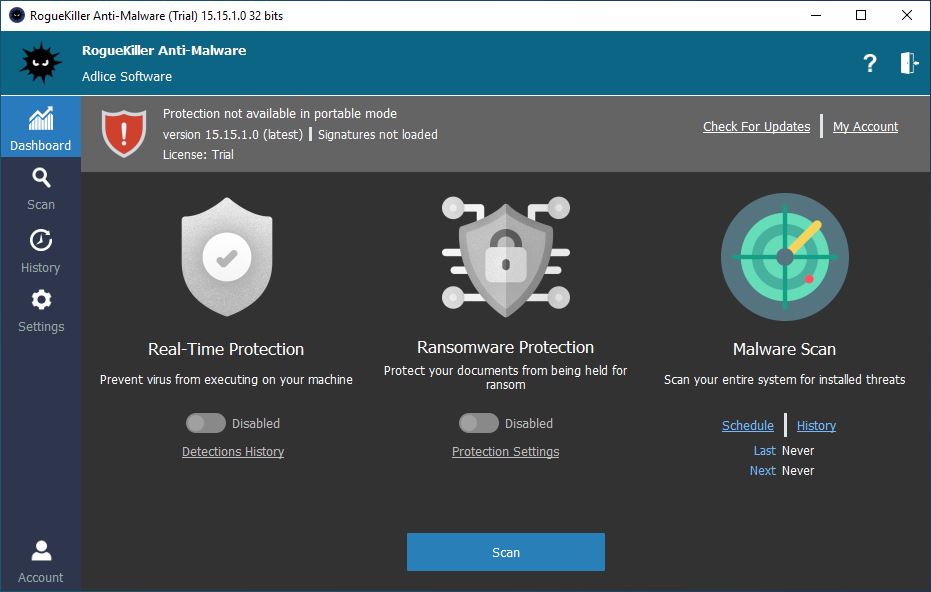Open the Settings gear sidebar item
This screenshot has width=931, height=592.
click(x=40, y=310)
